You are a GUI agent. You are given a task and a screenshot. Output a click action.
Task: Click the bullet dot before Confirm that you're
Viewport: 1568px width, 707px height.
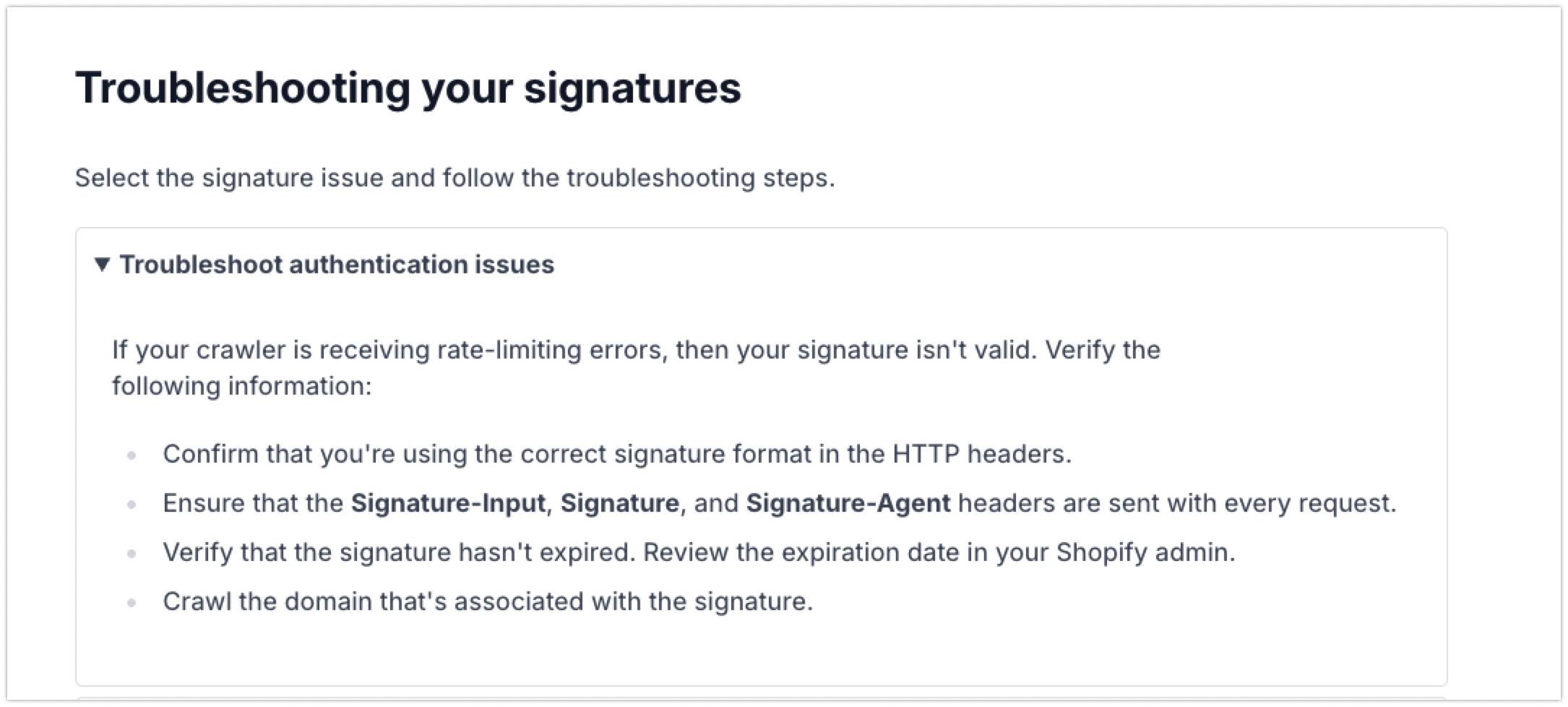click(132, 455)
